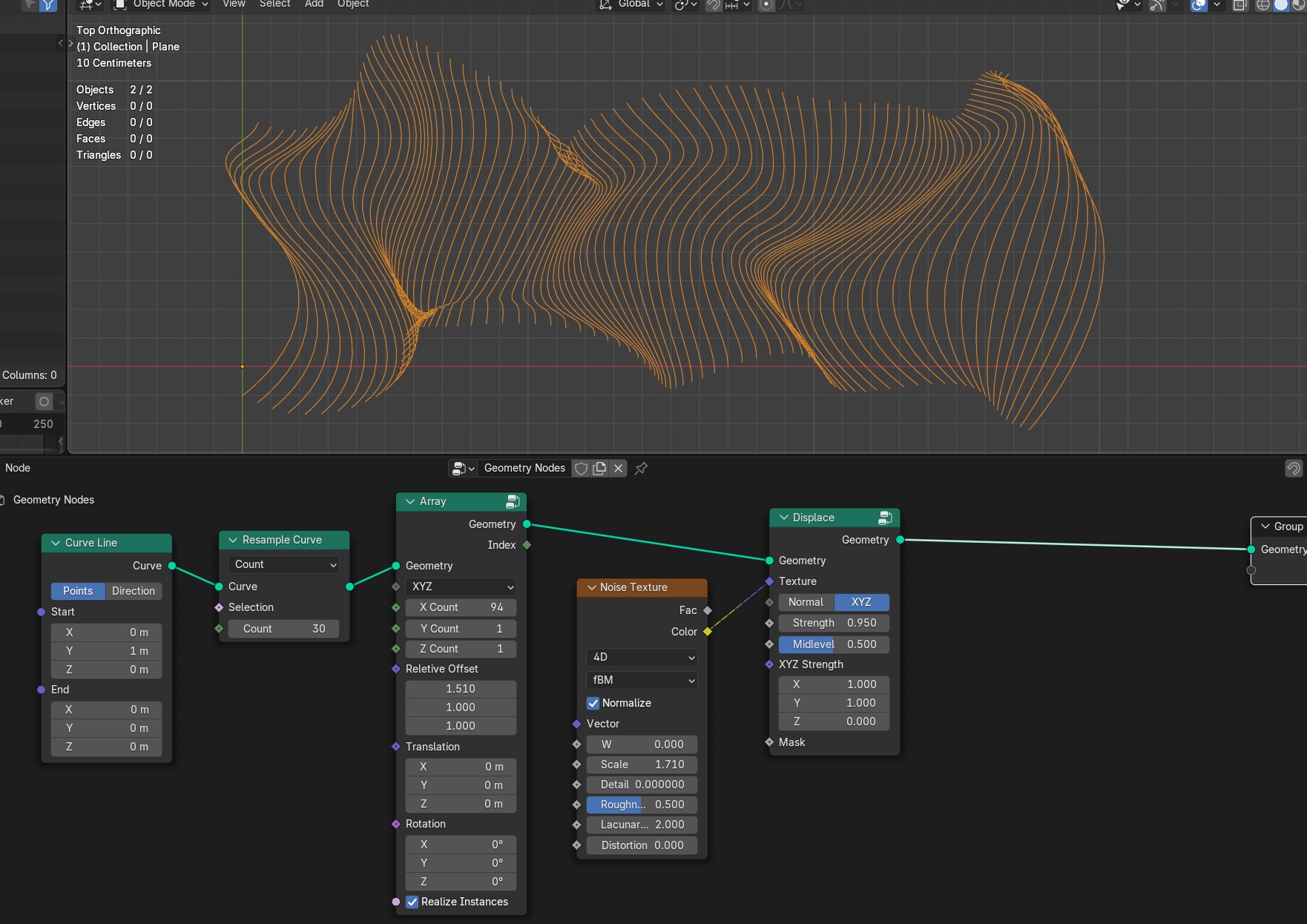Click Curve Line Start Y field
The width and height of the screenshot is (1307, 924).
(106, 651)
